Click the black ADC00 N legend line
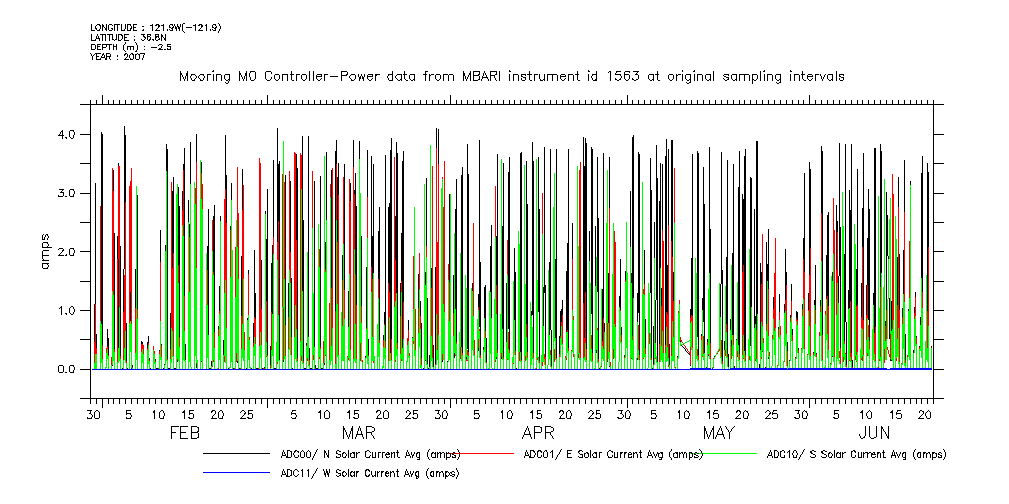Viewport: 1009px width, 504px height. 236,454
